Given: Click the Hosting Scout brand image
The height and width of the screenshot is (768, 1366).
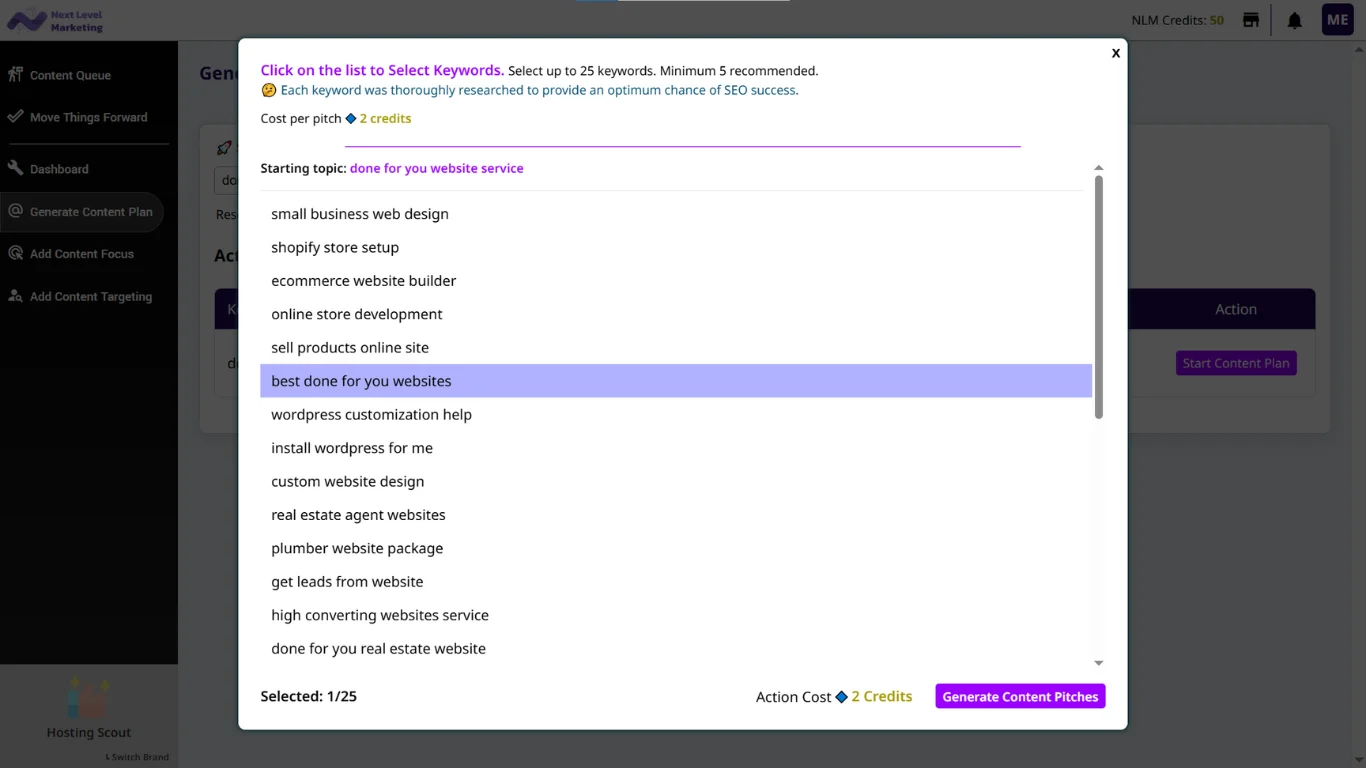Looking at the screenshot, I should [88, 697].
